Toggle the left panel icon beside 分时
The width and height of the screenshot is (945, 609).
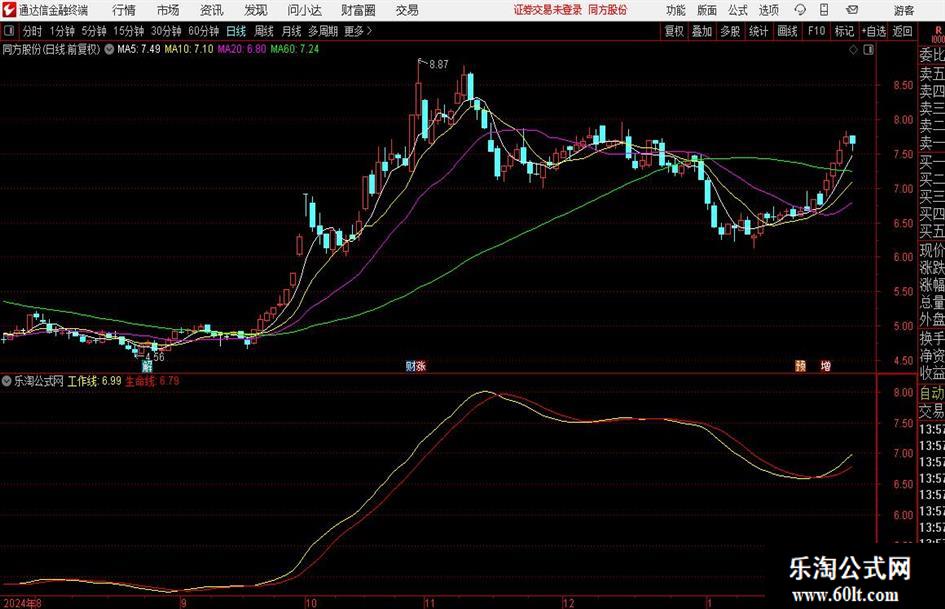(9, 31)
